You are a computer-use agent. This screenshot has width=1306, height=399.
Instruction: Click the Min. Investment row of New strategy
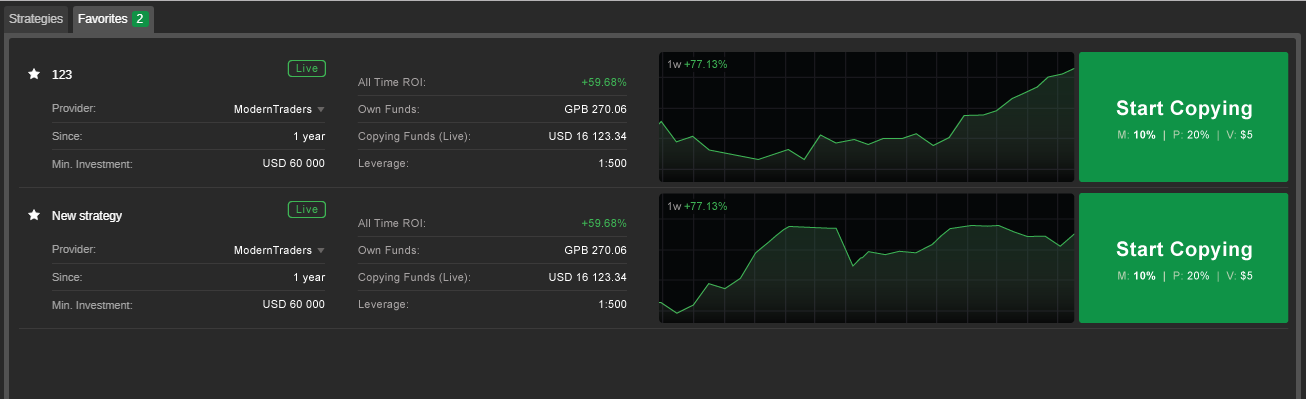(188, 304)
